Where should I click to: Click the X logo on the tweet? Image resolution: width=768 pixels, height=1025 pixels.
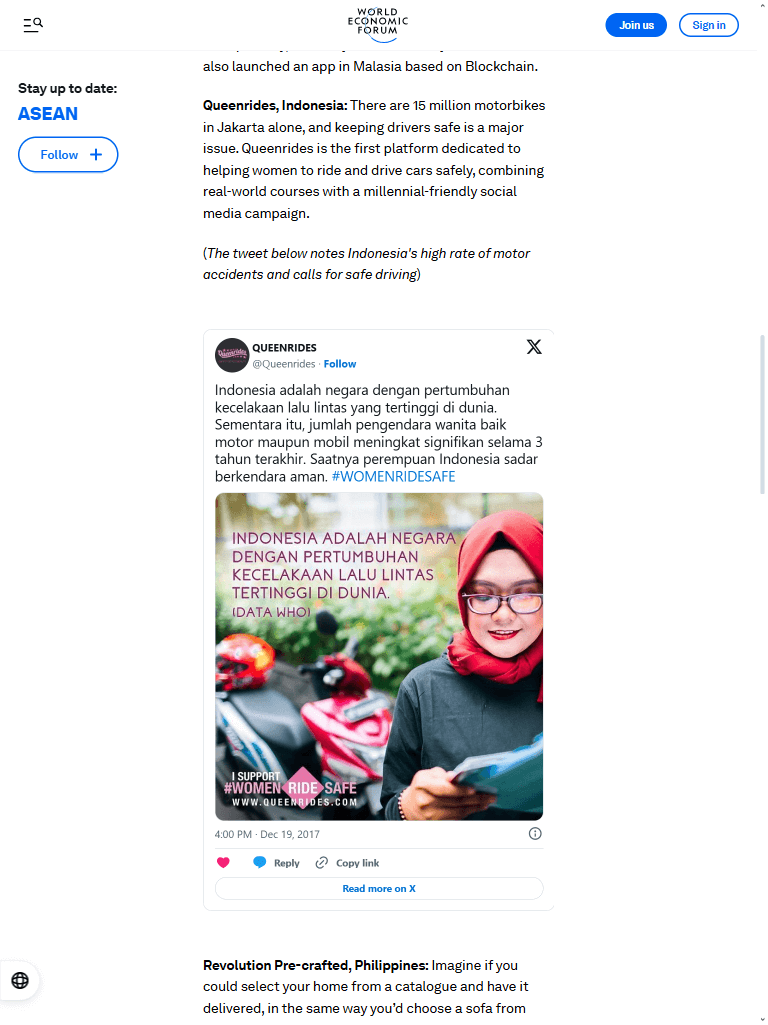coord(534,347)
